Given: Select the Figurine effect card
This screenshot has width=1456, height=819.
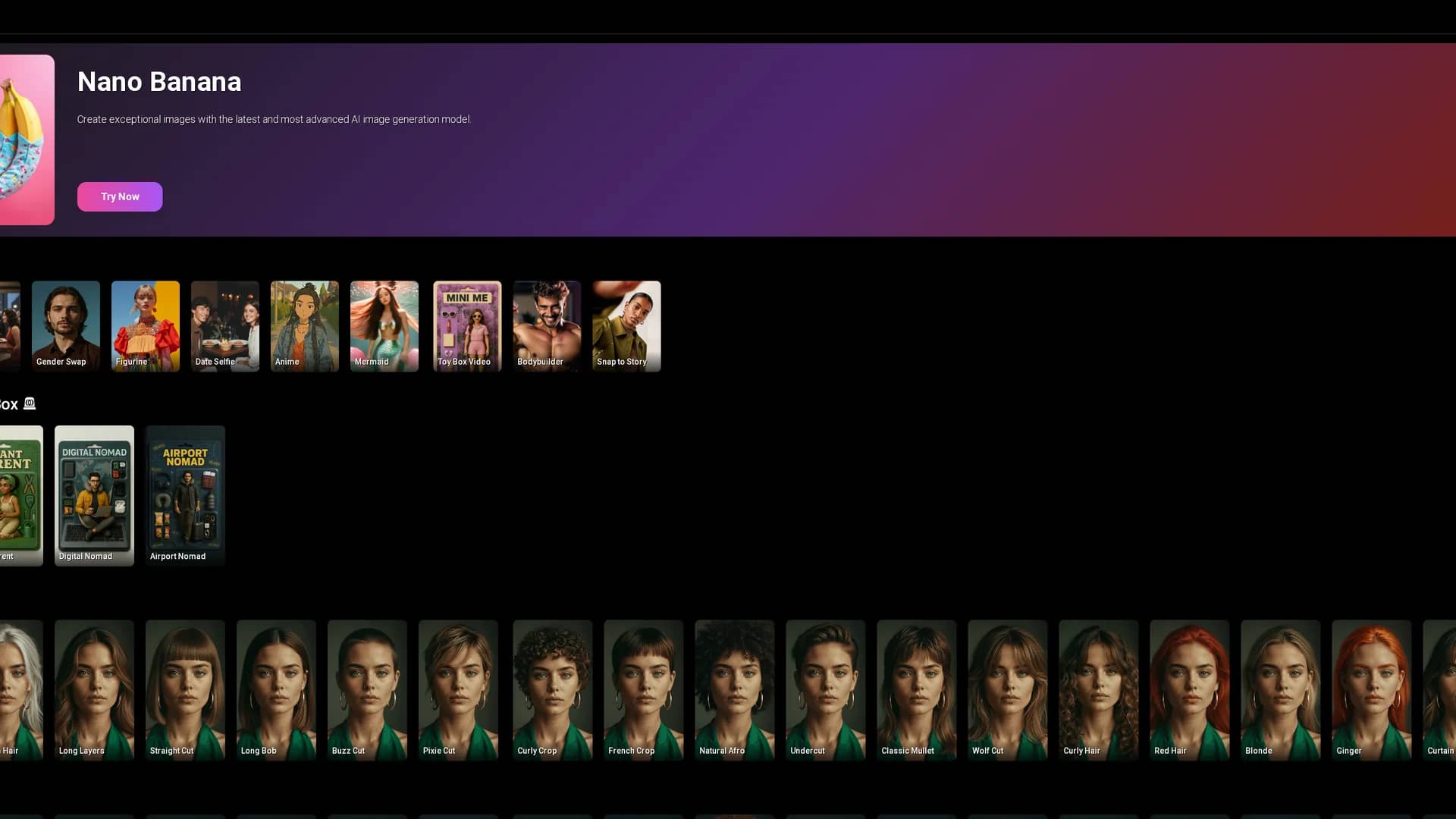Looking at the screenshot, I should click(x=146, y=326).
